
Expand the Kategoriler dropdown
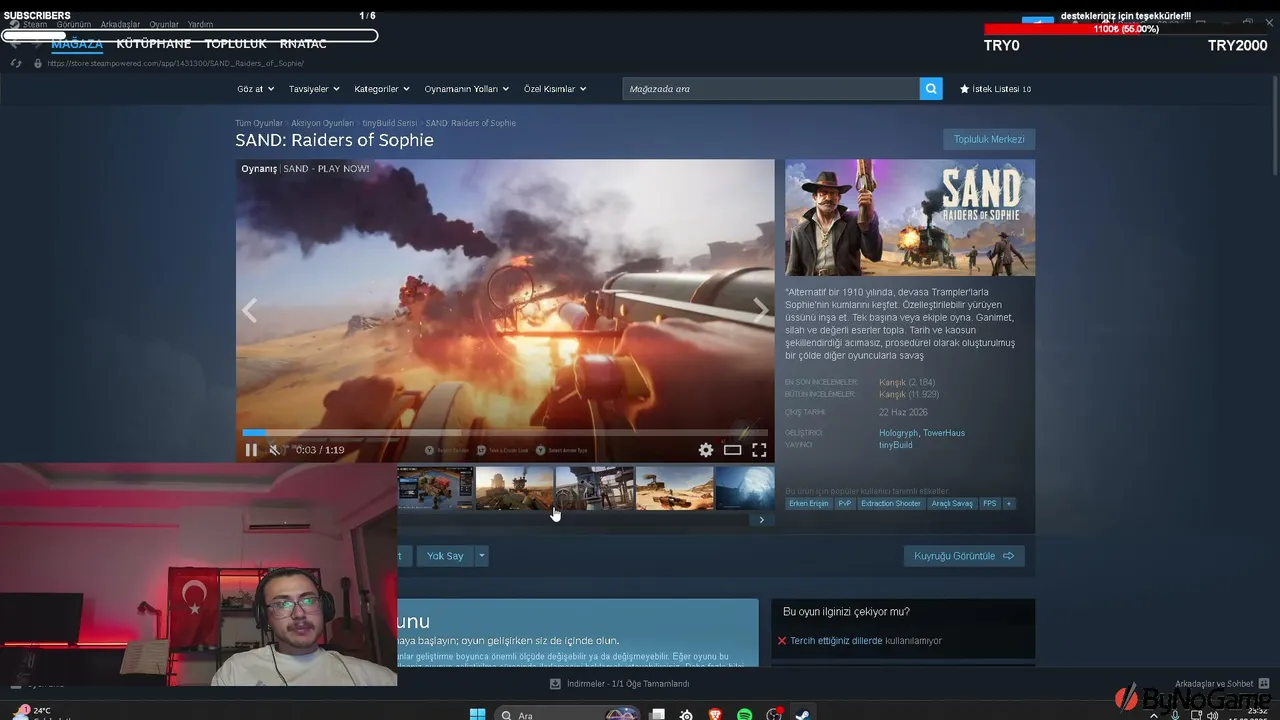tap(382, 89)
